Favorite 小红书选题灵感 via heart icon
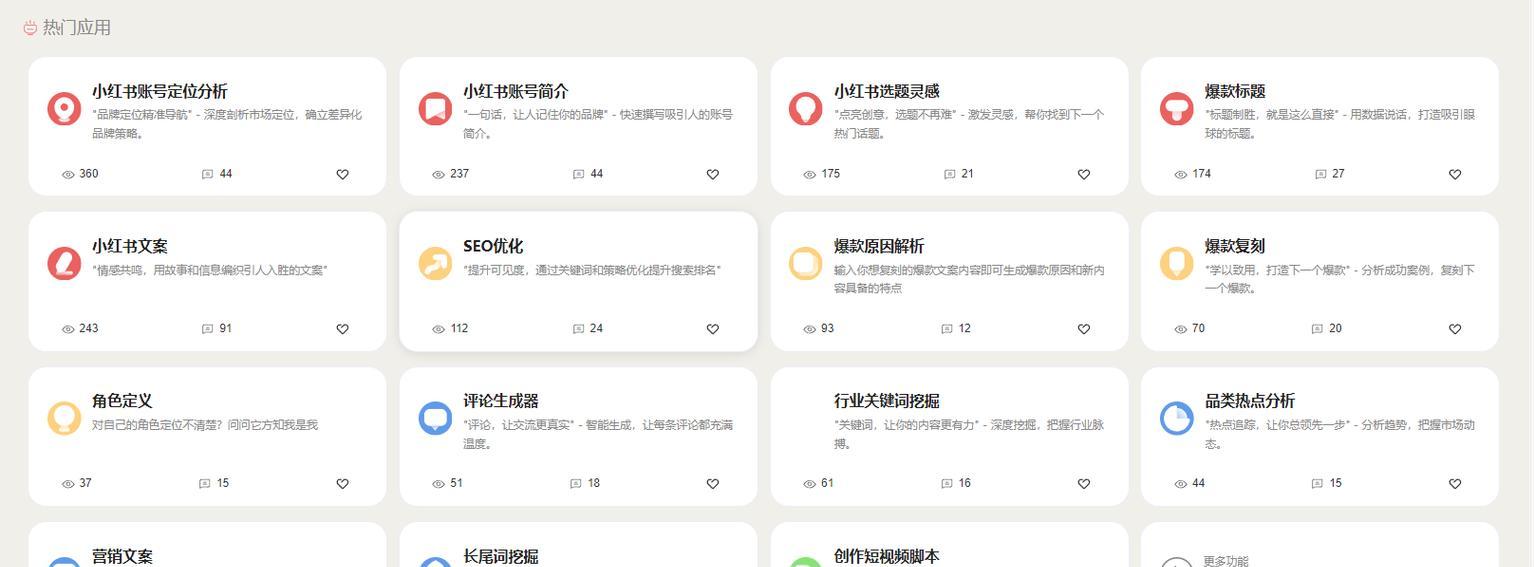1534x567 pixels. tap(1084, 174)
